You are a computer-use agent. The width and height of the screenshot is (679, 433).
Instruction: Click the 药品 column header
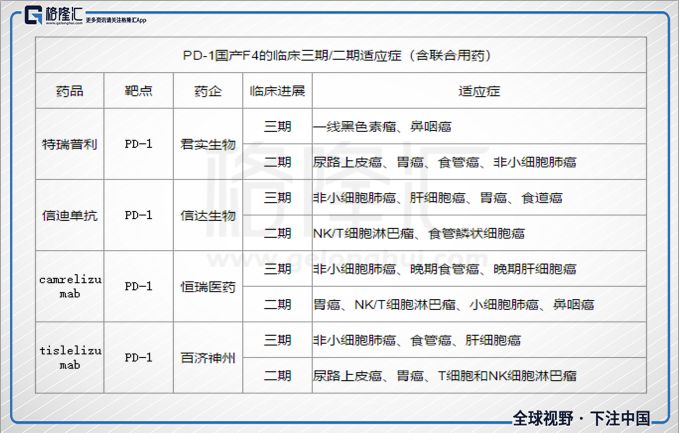pos(70,91)
